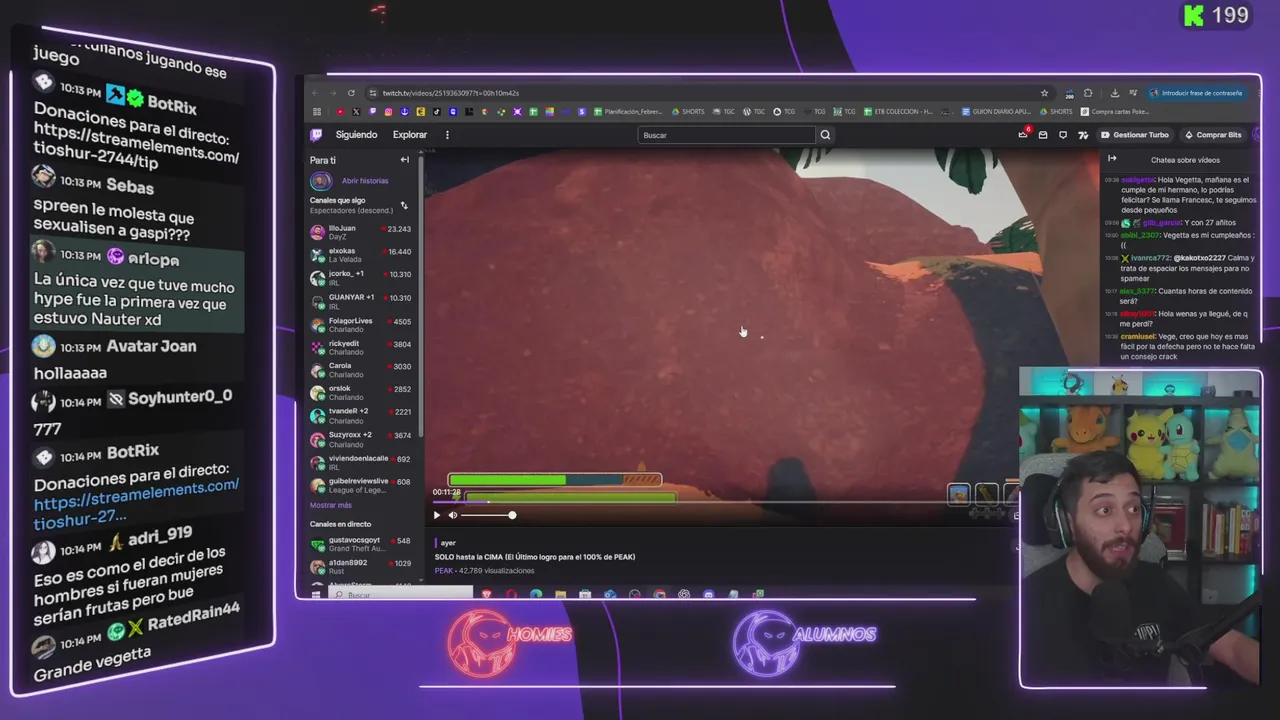Open the ETB COLECCION bookmark
The image size is (1280, 720).
[x=897, y=112]
